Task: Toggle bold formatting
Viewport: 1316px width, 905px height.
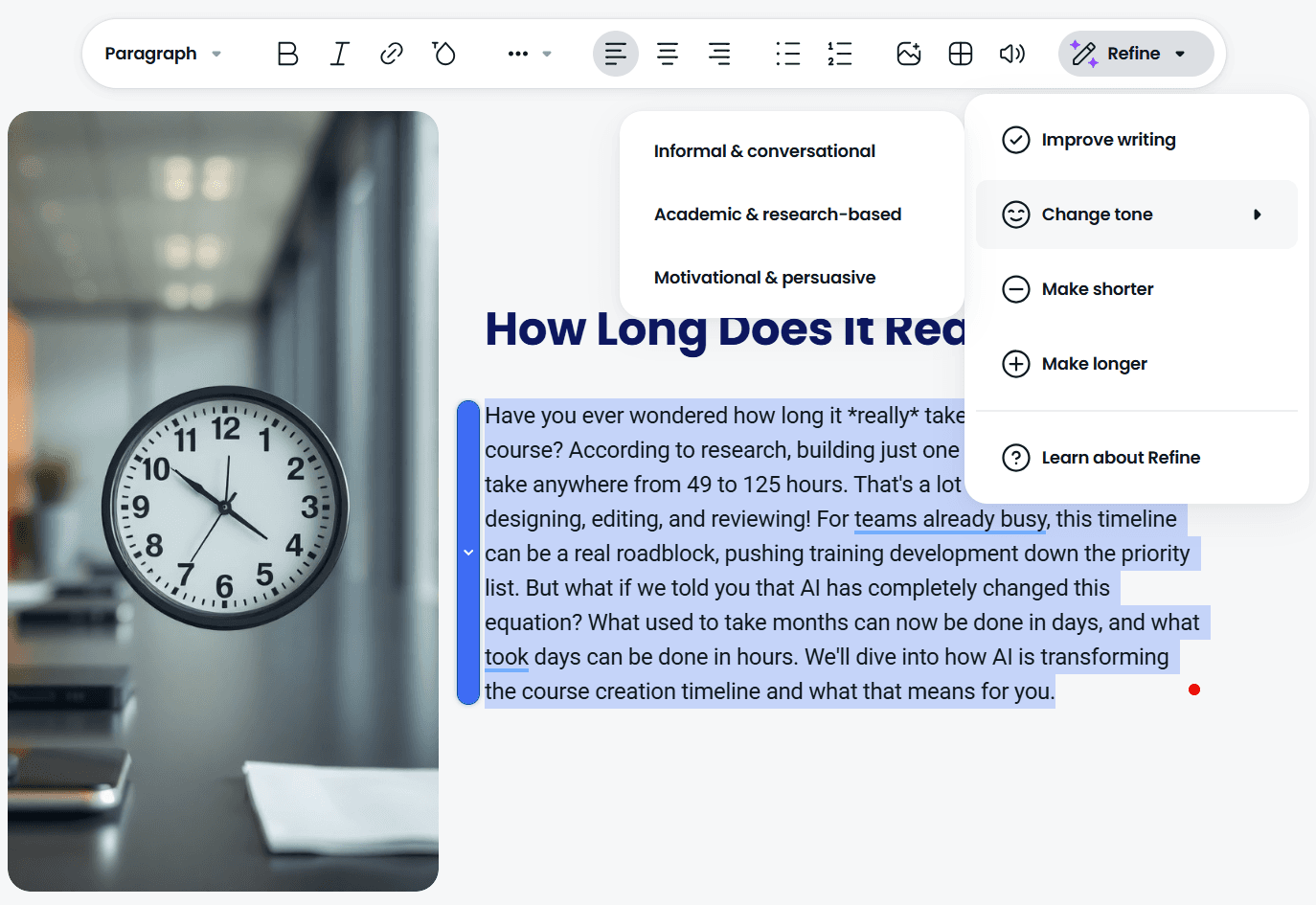Action: pos(287,54)
